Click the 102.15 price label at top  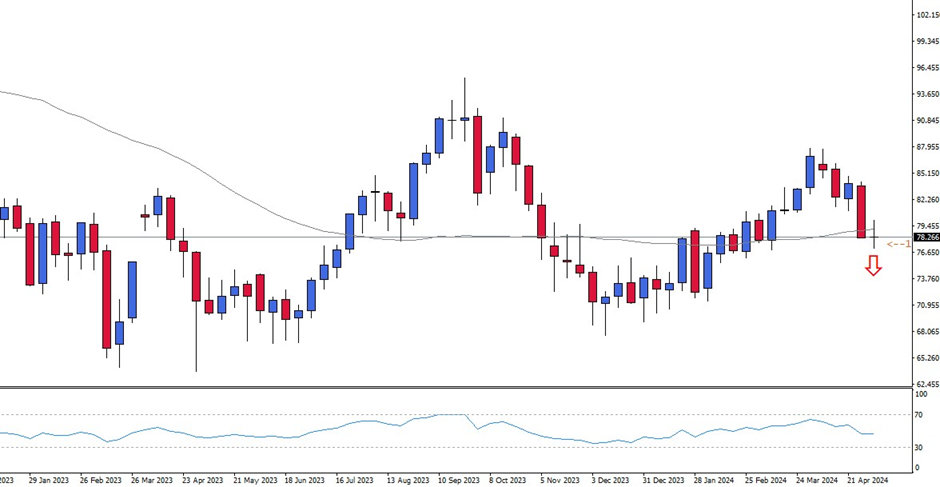(926, 16)
